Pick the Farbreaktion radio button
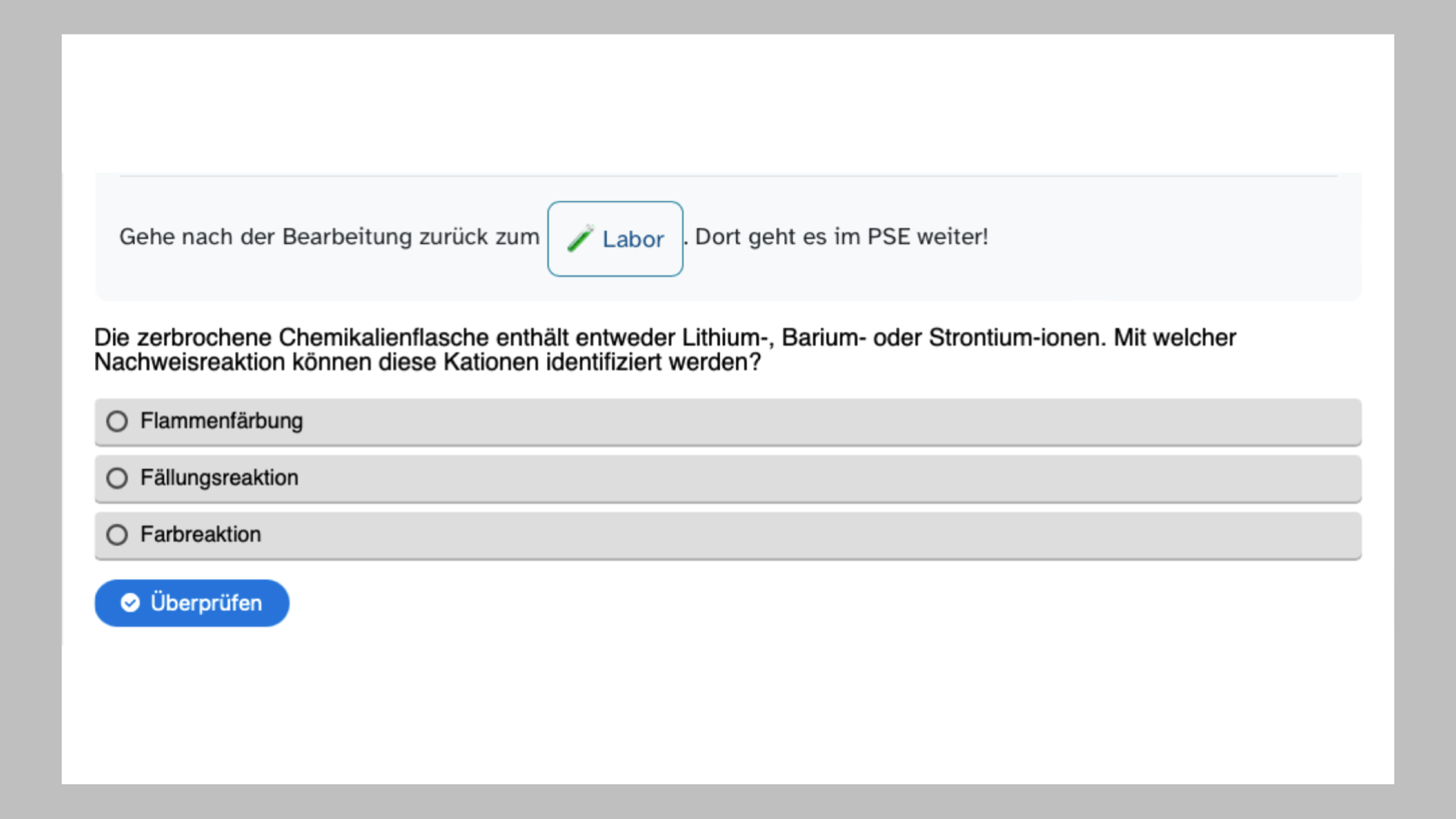Screen dimensions: 1456x819 [x=117, y=535]
